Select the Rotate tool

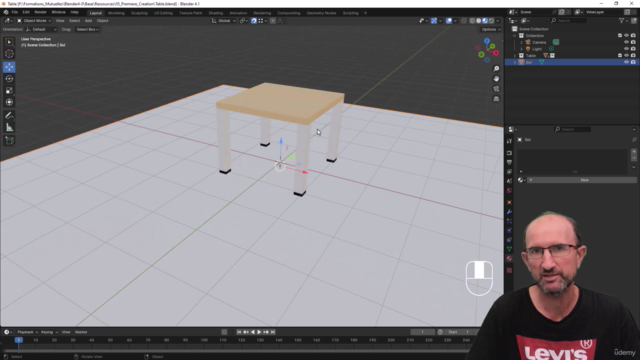coord(9,79)
